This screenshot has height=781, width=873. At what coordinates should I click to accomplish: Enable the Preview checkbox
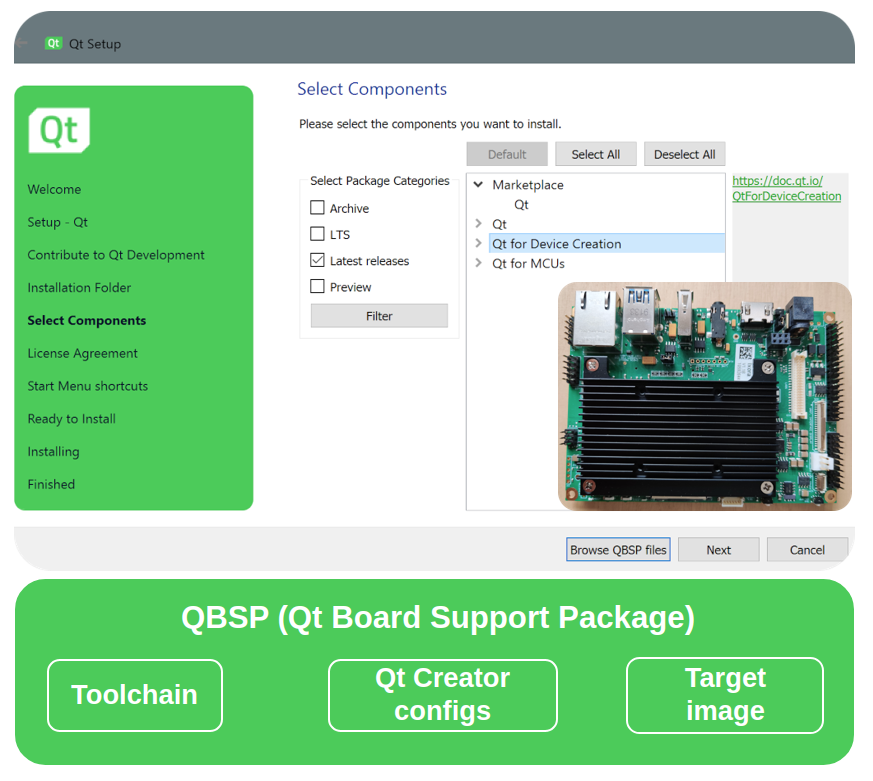pos(318,286)
